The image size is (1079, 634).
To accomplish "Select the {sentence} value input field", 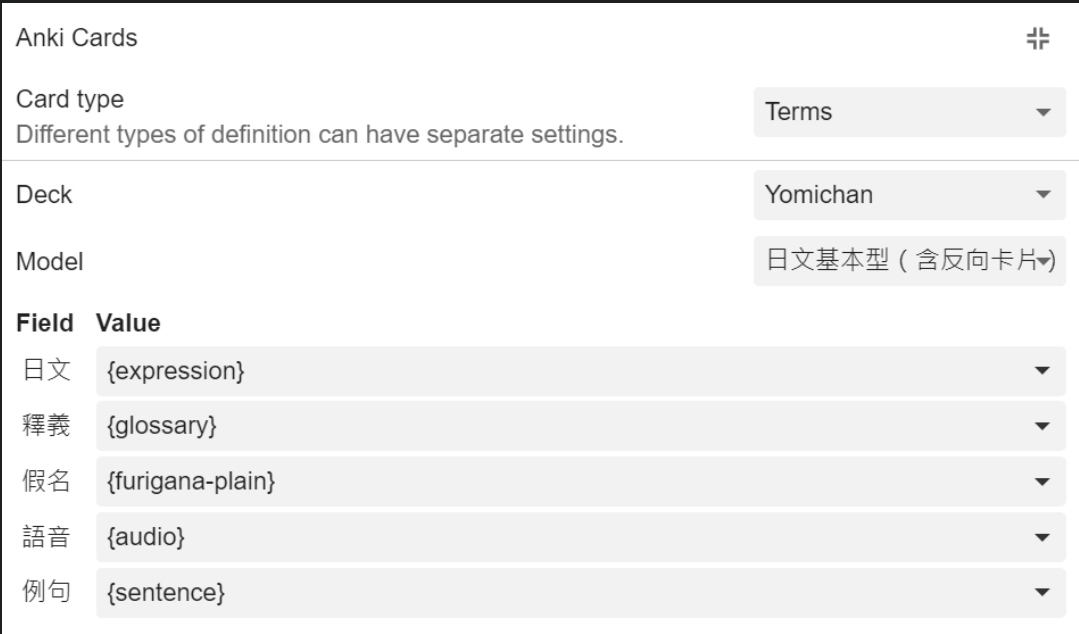I will click(560, 593).
